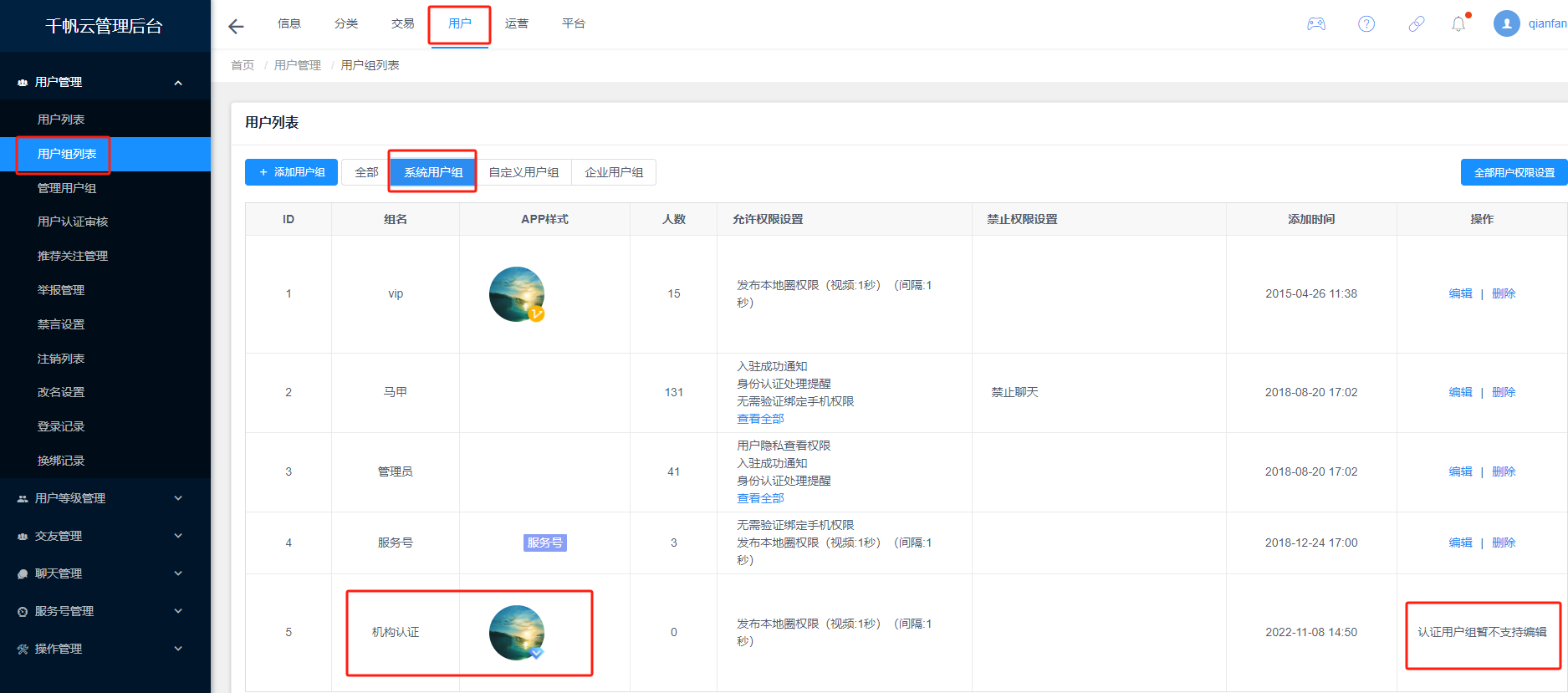Expand the 交友管理 chevron
This screenshot has height=693, width=1568.
[178, 536]
